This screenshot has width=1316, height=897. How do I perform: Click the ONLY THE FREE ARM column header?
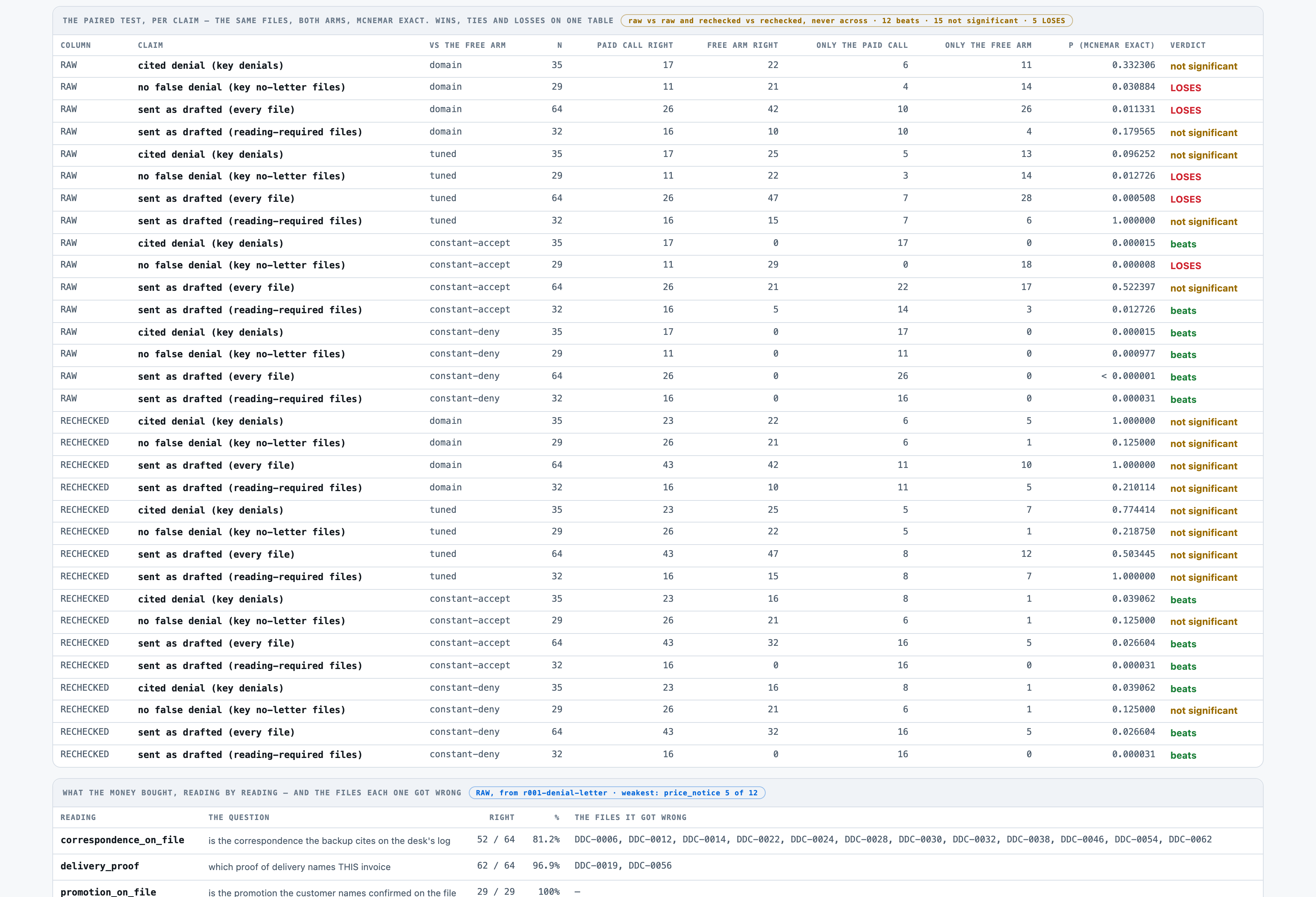[x=988, y=45]
